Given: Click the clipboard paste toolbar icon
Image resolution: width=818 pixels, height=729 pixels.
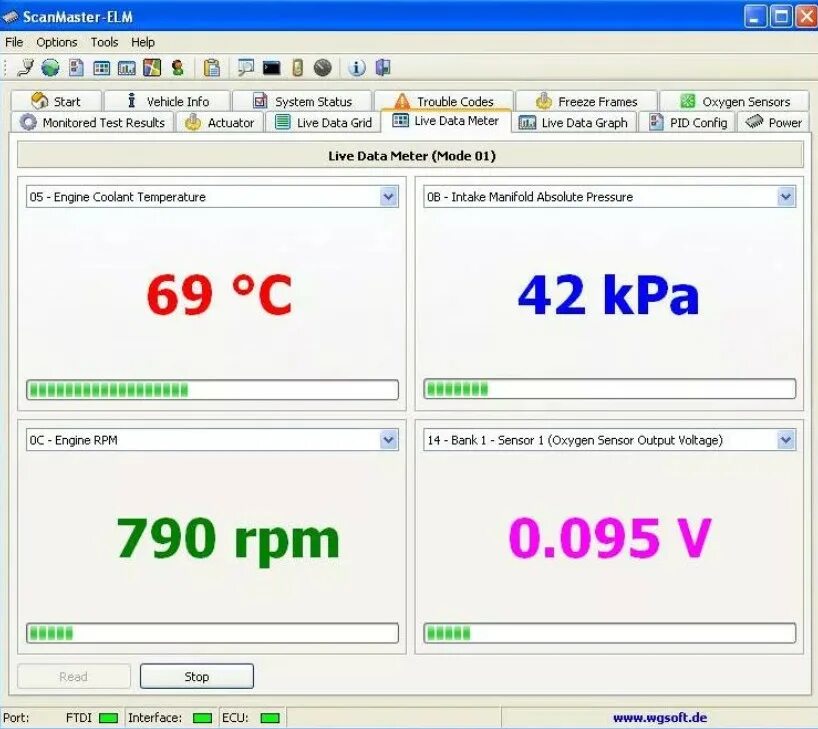Looking at the screenshot, I should coord(211,68).
